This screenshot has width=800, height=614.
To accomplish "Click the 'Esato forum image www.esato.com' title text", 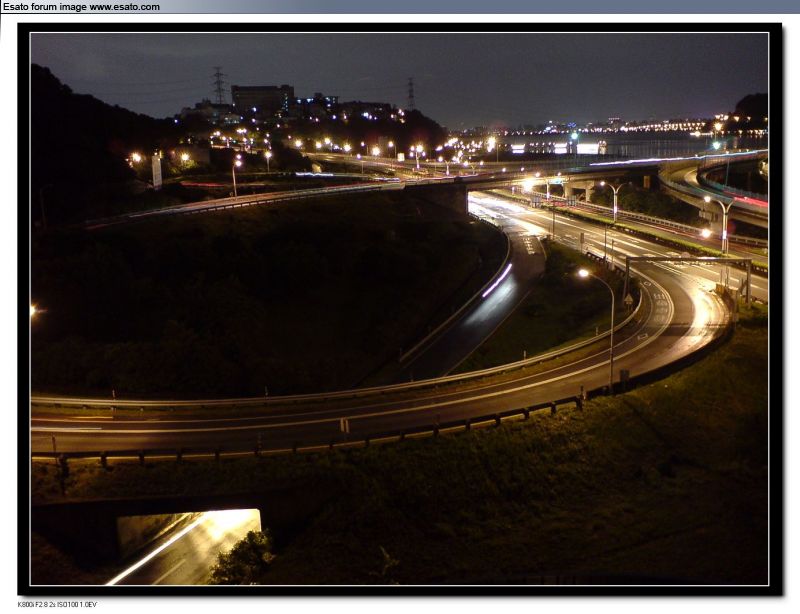I will 82,7.
